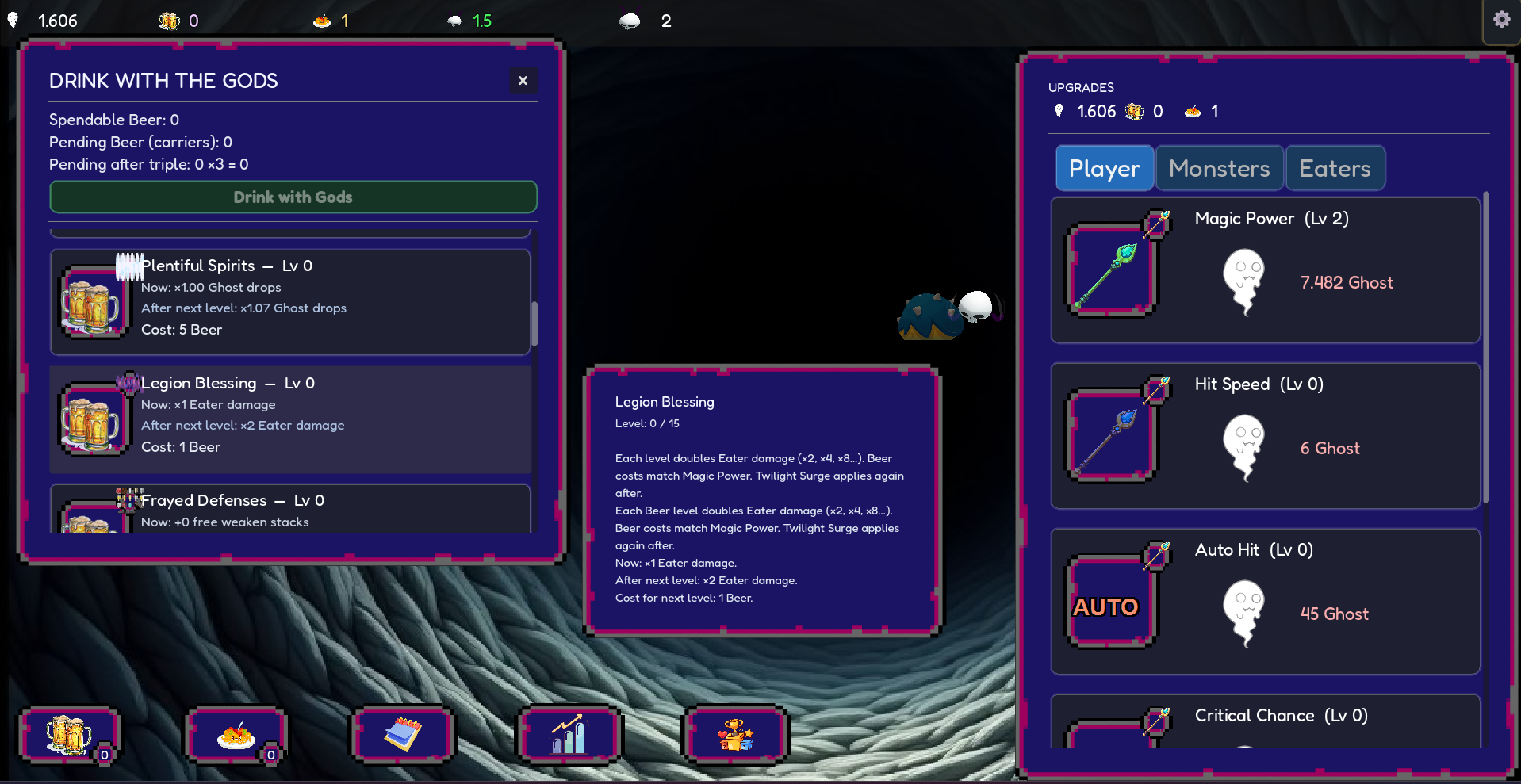
Task: Click the large cloud icon beside 2
Action: point(630,21)
